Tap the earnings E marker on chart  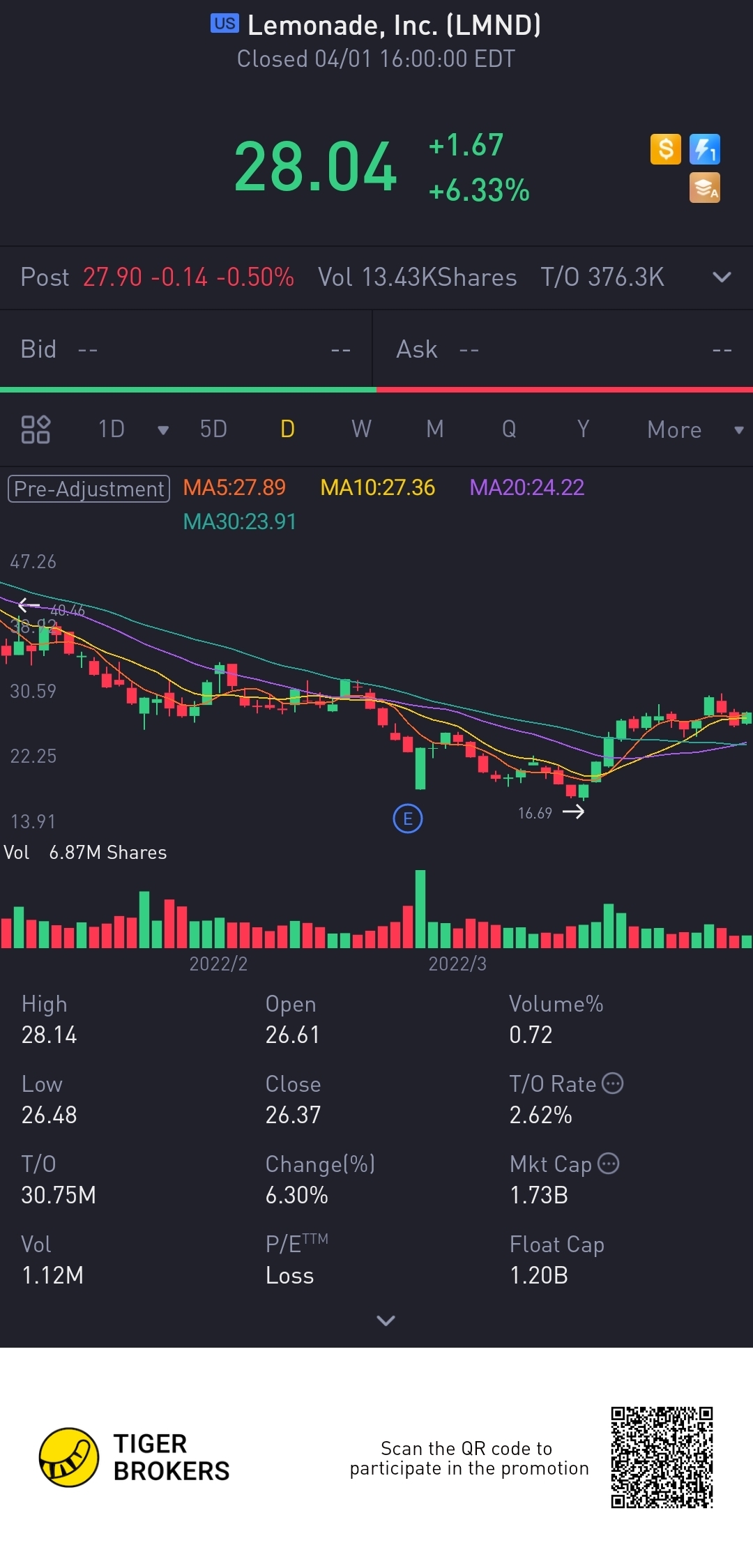pyautogui.click(x=408, y=819)
